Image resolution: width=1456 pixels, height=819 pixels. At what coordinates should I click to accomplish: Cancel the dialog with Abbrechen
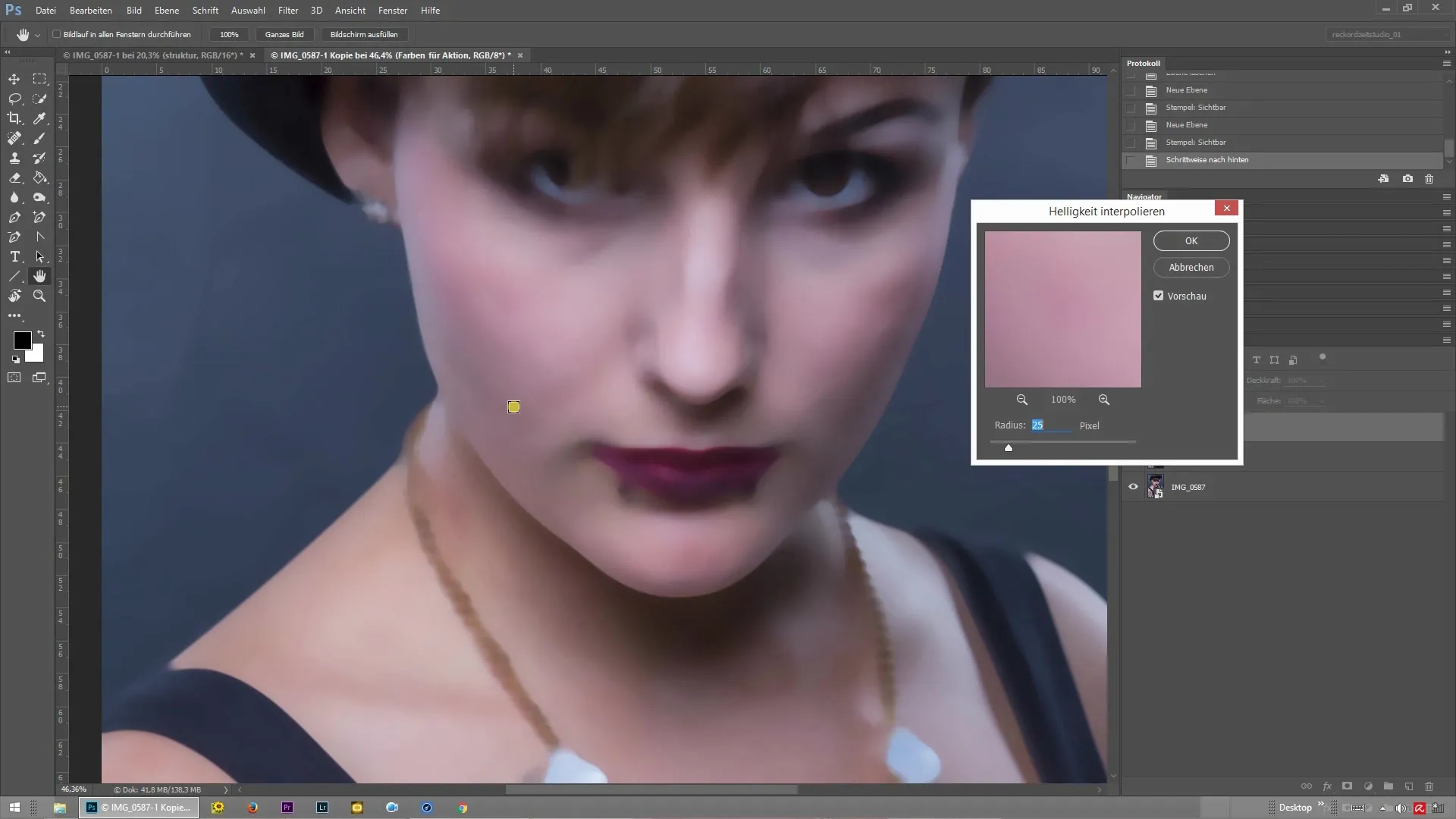tap(1191, 267)
